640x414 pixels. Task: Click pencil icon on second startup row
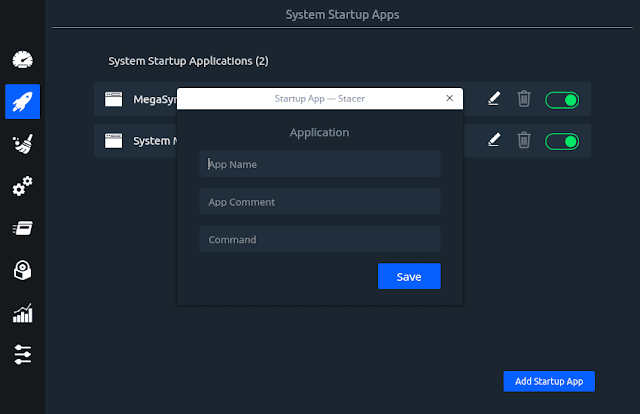point(493,141)
